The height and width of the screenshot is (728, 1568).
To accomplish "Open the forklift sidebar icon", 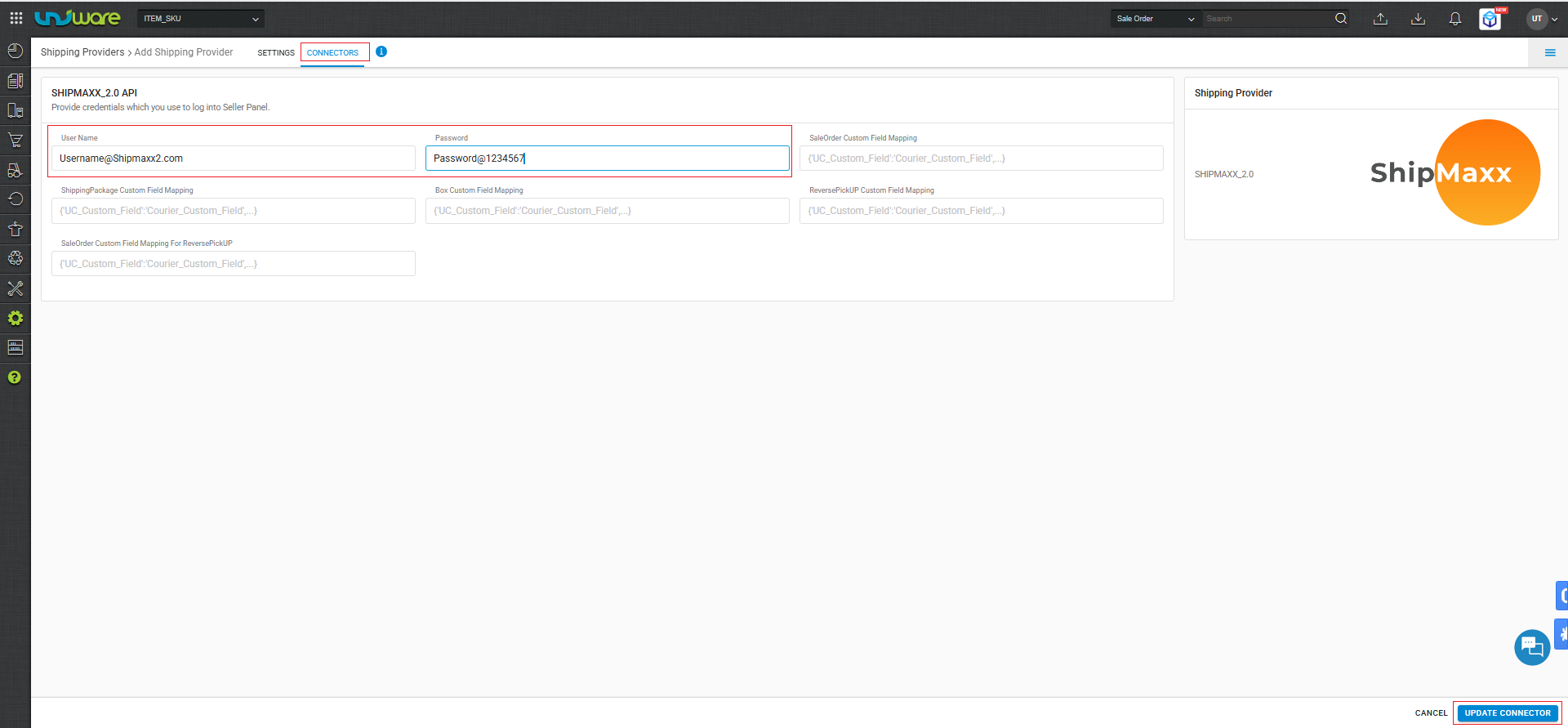I will click(15, 170).
